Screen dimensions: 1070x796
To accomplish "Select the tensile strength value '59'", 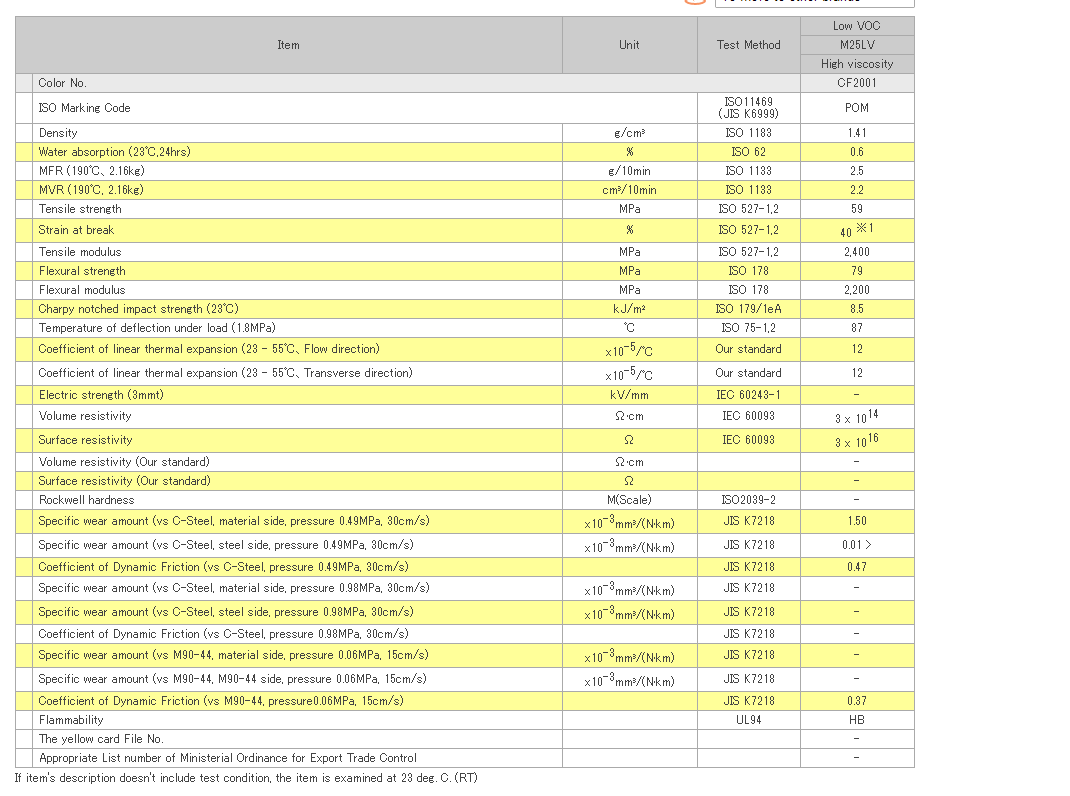I will [x=857, y=210].
